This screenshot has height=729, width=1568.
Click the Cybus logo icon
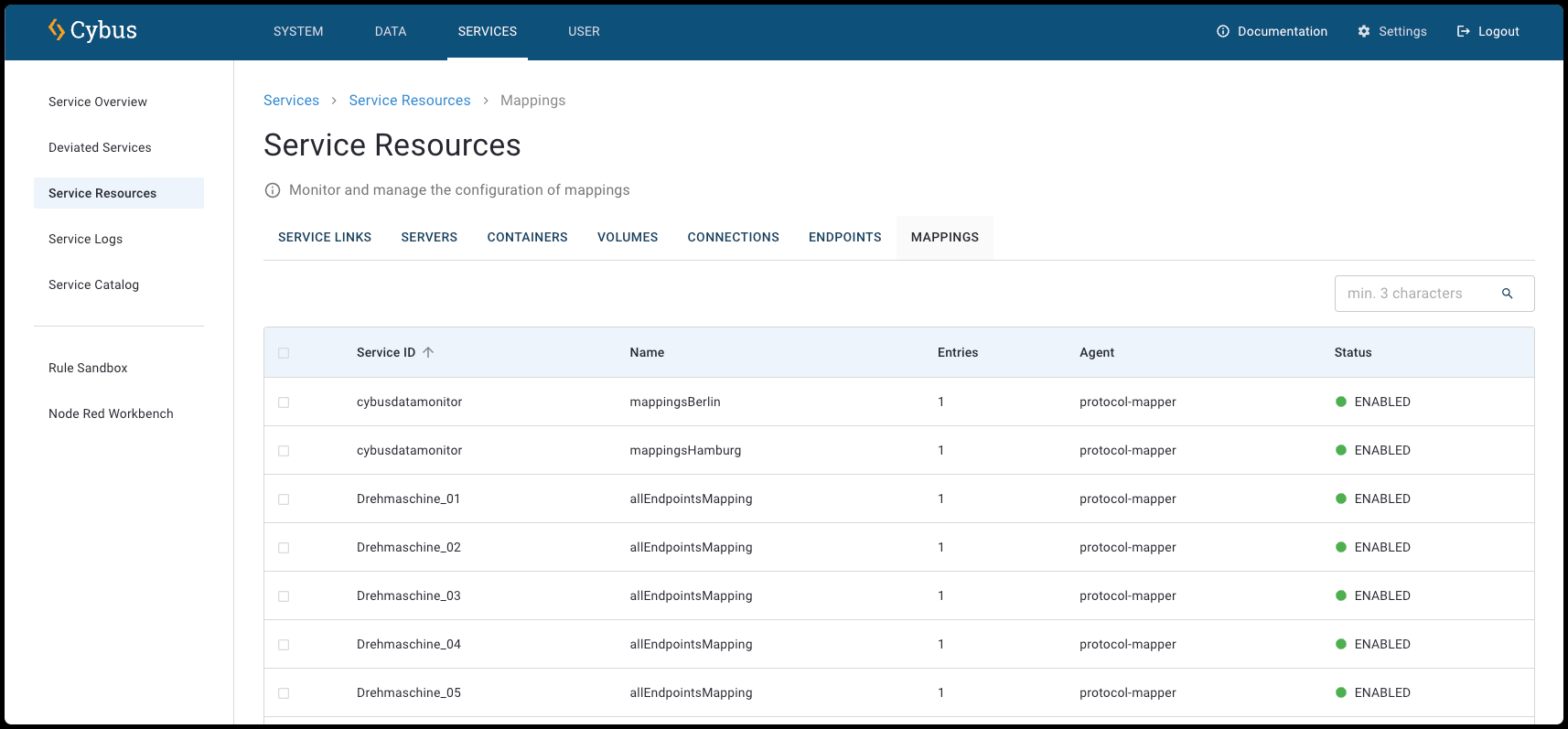(x=57, y=30)
